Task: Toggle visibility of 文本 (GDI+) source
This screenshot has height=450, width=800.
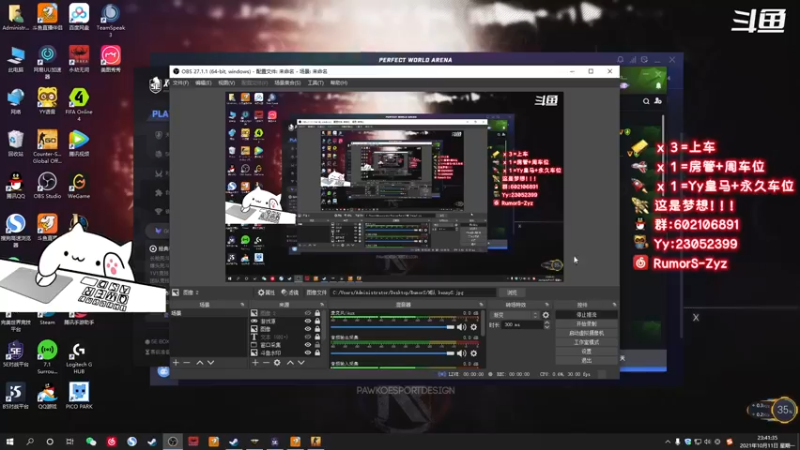Action: [x=308, y=337]
